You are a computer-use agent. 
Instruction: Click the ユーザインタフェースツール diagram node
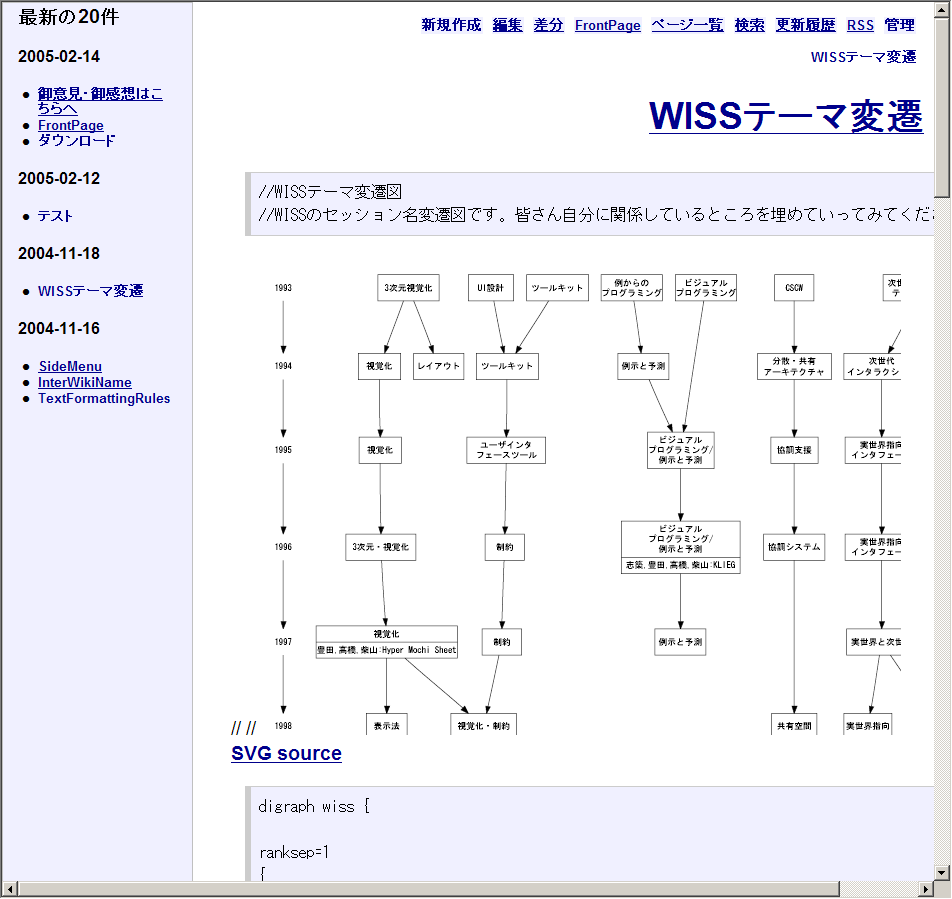point(506,450)
